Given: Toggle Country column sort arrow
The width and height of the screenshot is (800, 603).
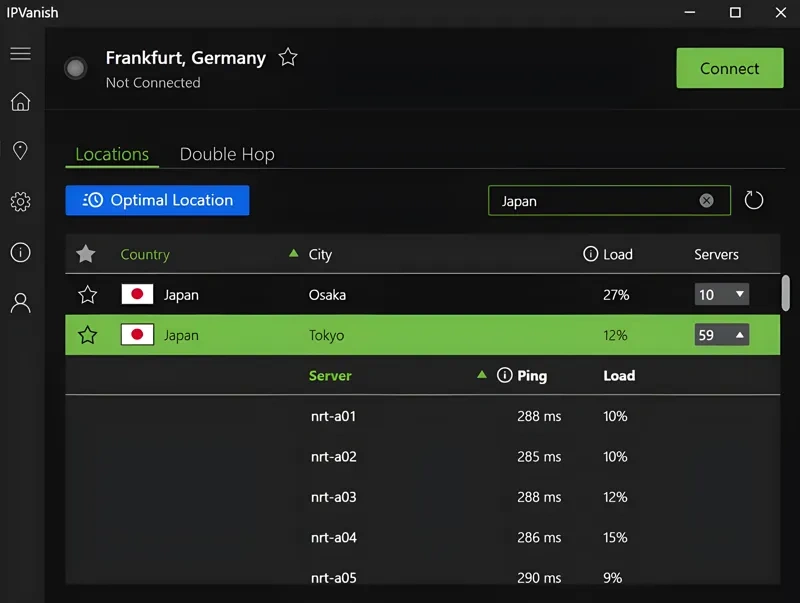Looking at the screenshot, I should (x=293, y=253).
